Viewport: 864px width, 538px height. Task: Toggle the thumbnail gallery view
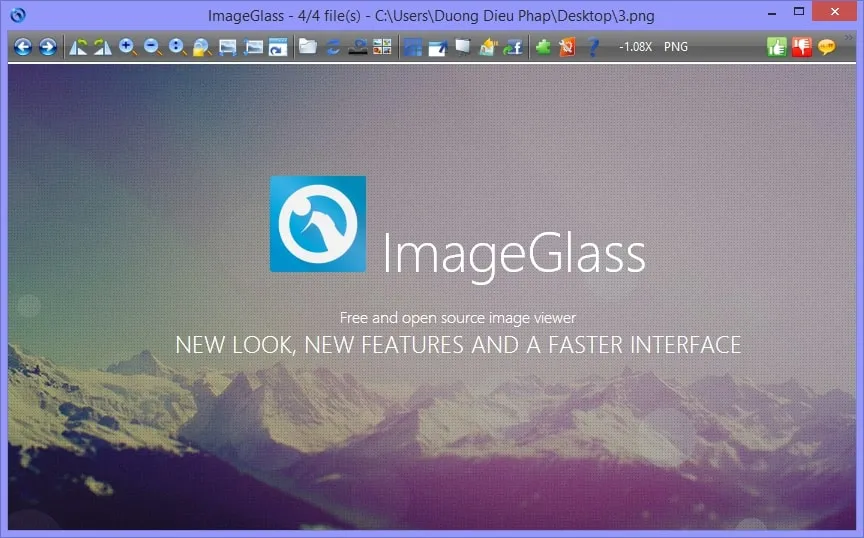click(382, 47)
